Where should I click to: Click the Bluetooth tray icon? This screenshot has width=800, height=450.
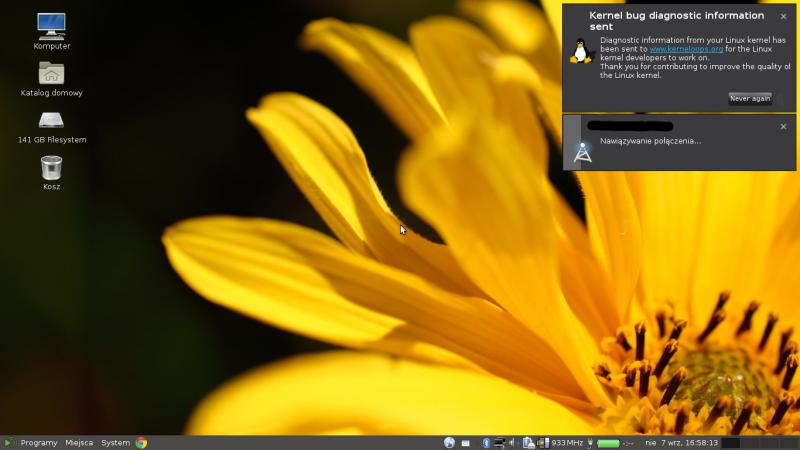[x=486, y=443]
